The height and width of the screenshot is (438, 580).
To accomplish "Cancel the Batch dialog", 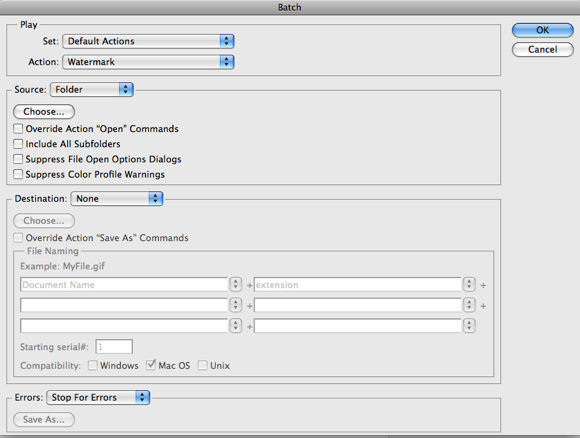I will 543,50.
